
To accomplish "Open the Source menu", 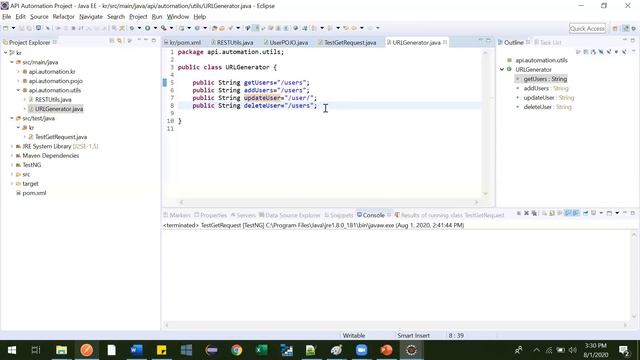I will click(x=39, y=17).
